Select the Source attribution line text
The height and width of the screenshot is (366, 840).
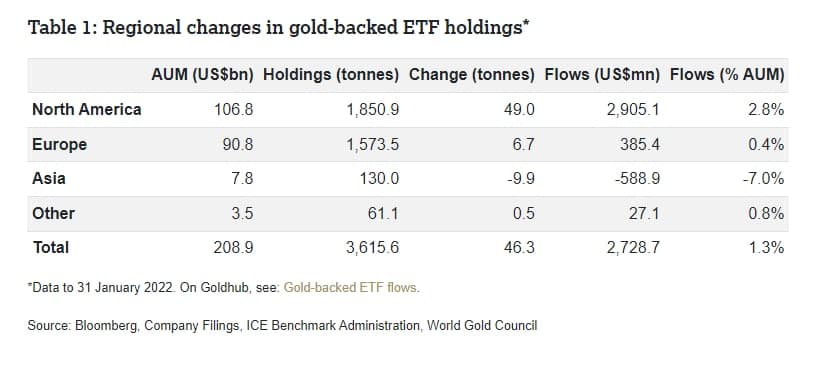(x=282, y=325)
